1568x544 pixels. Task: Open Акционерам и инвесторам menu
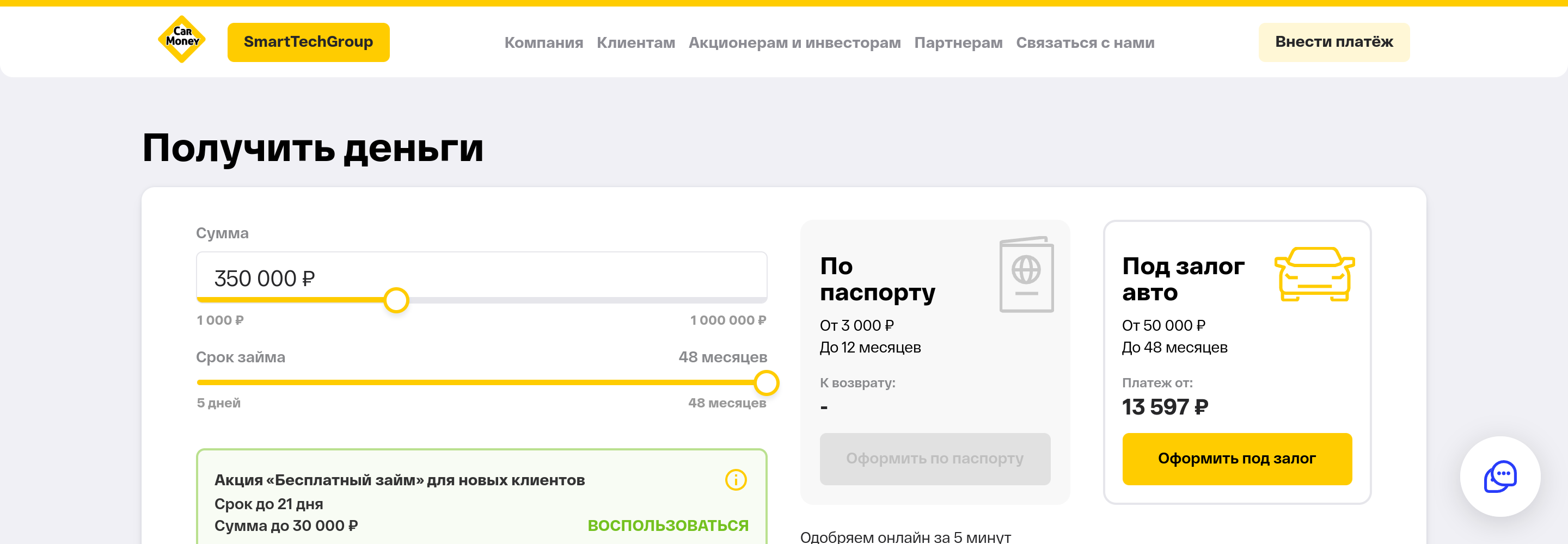click(794, 42)
